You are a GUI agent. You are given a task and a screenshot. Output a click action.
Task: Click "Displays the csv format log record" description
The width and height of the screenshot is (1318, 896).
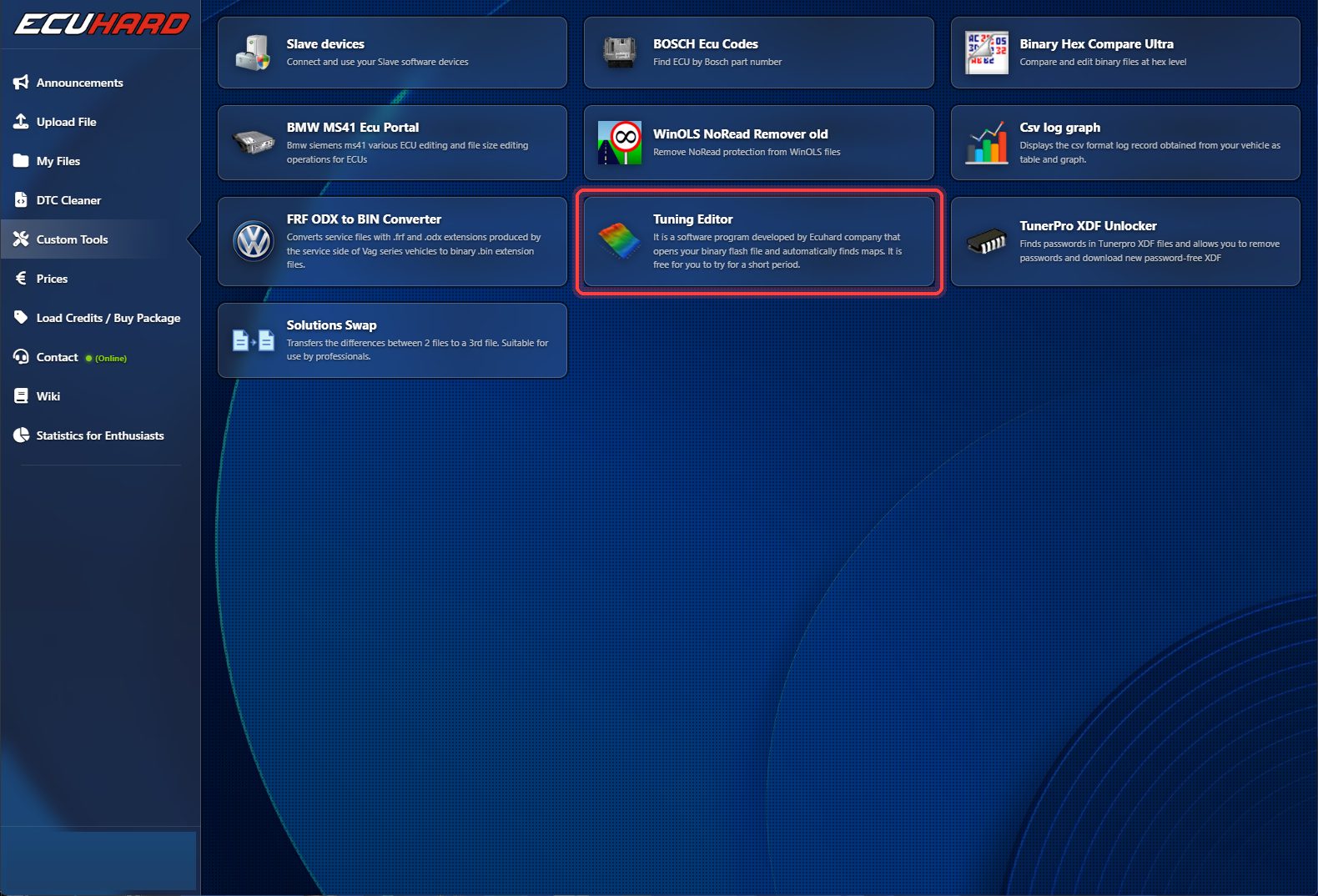[x=1149, y=152]
